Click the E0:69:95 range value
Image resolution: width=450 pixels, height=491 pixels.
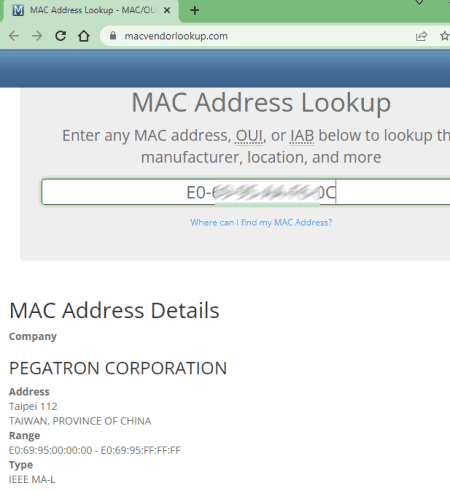click(x=95, y=450)
